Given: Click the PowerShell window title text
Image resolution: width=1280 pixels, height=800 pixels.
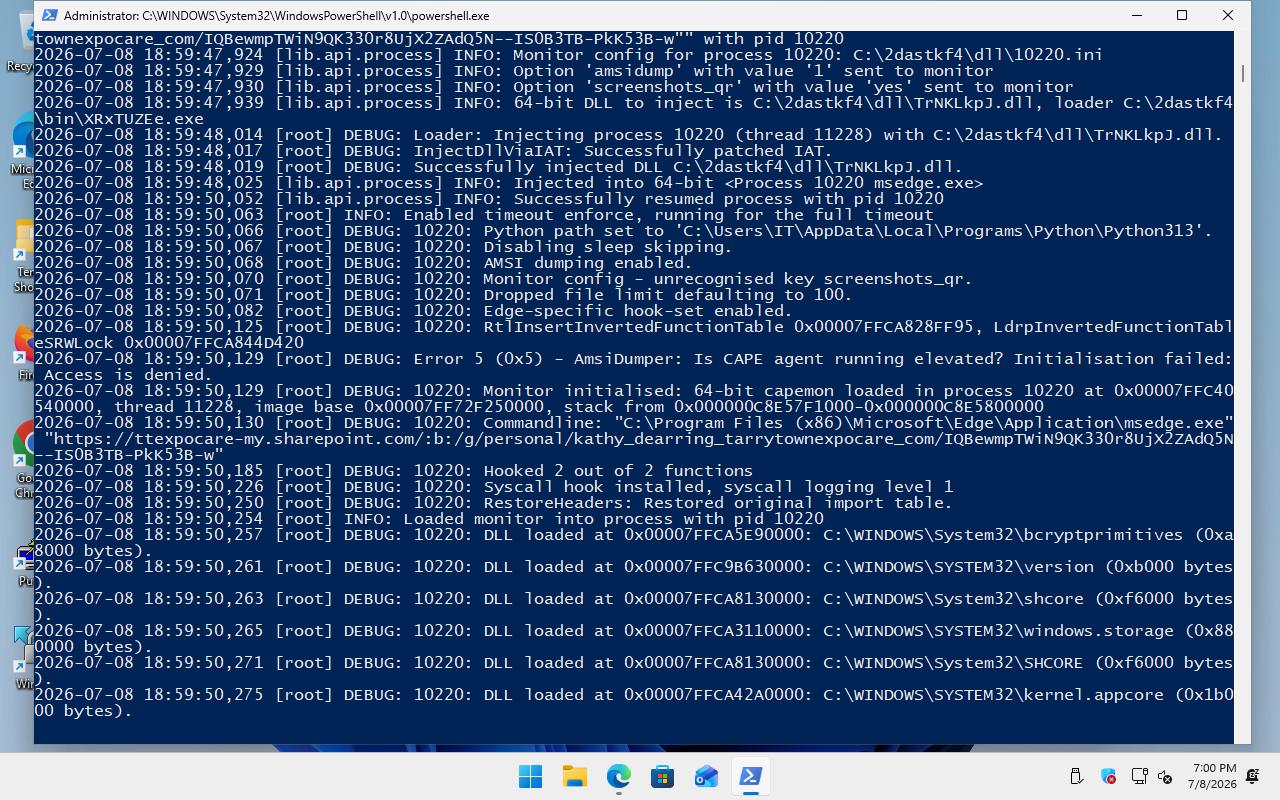Looking at the screenshot, I should (x=277, y=16).
